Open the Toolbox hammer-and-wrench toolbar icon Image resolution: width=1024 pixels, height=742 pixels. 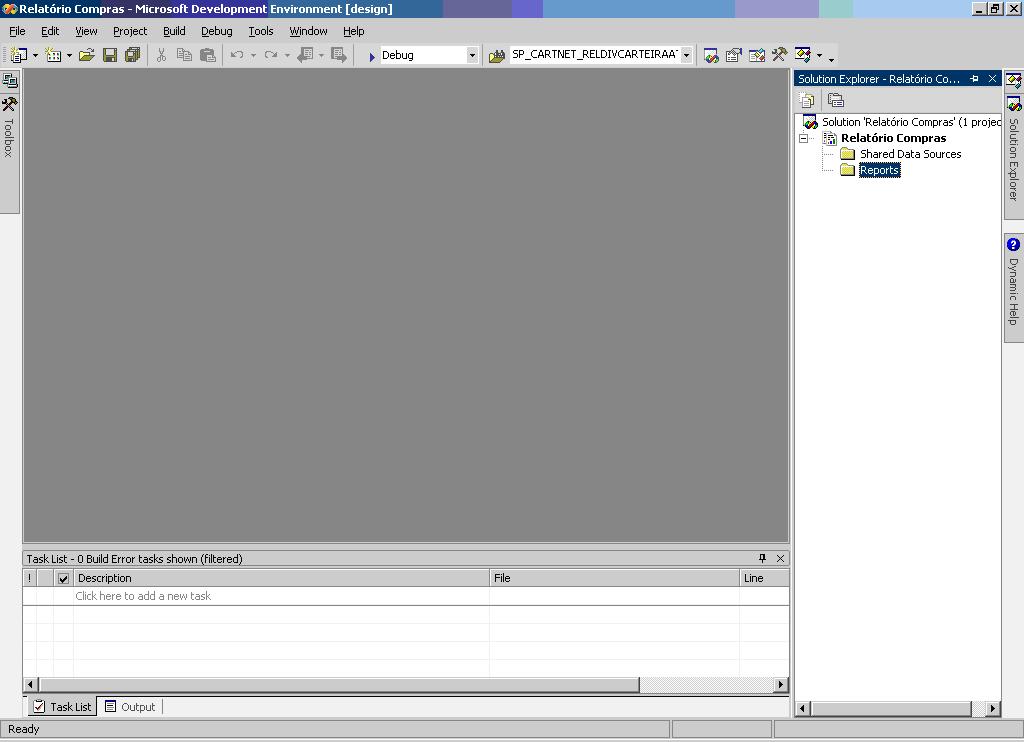(x=779, y=55)
